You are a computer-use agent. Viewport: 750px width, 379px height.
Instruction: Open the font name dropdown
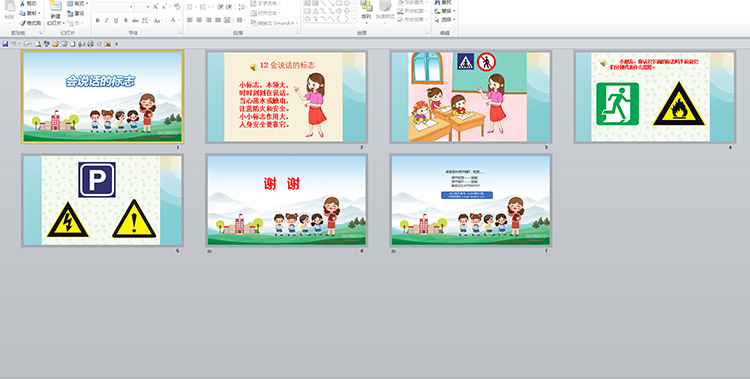(131, 7)
